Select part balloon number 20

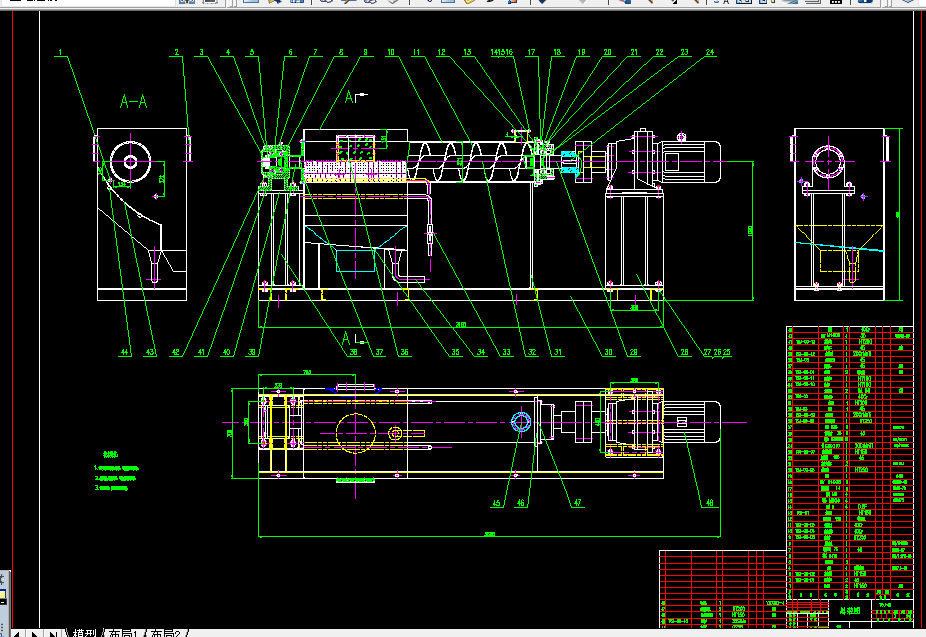(607, 53)
